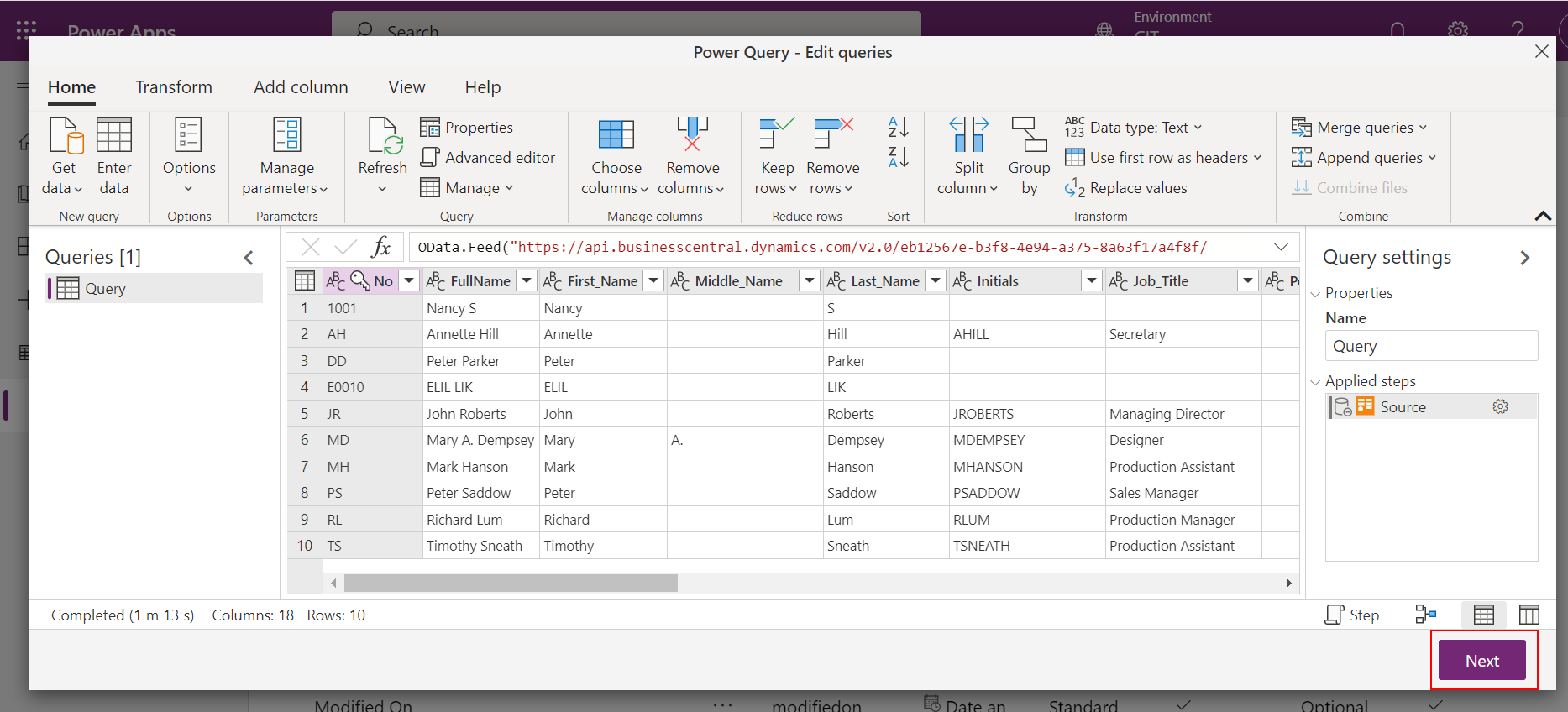Sort descending Z to A
1568x712 pixels.
point(898,157)
